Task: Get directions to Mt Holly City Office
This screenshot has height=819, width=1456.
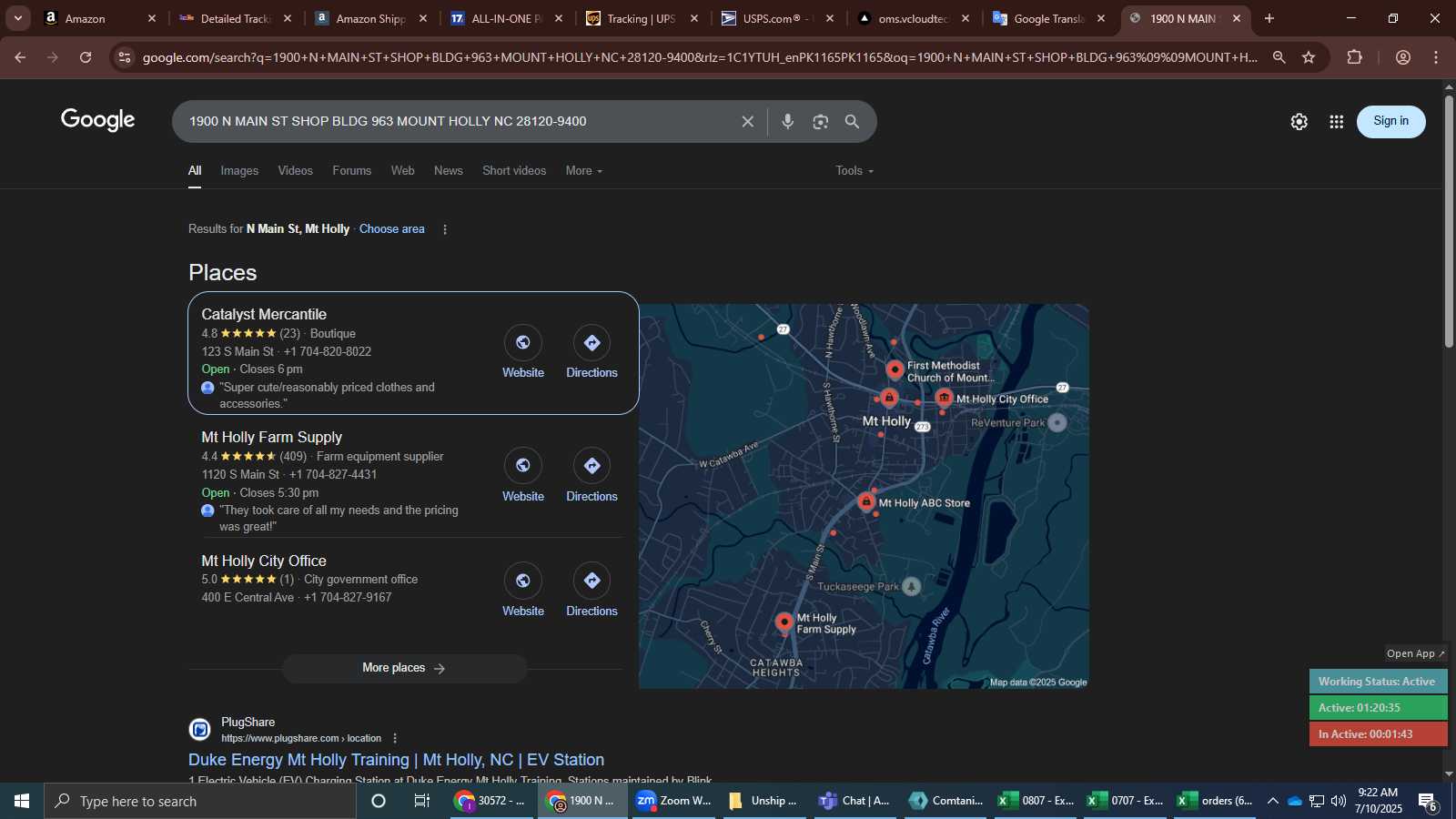Action: [591, 581]
